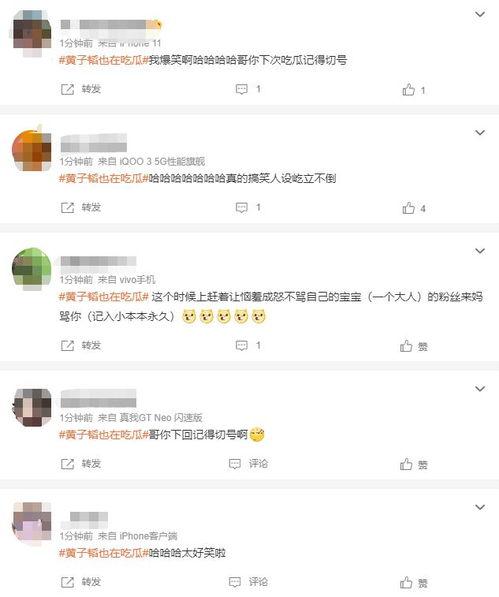Expand options chevron on iQOO 3 post
Viewport: 499px width, 597px height.
pyautogui.click(x=480, y=132)
